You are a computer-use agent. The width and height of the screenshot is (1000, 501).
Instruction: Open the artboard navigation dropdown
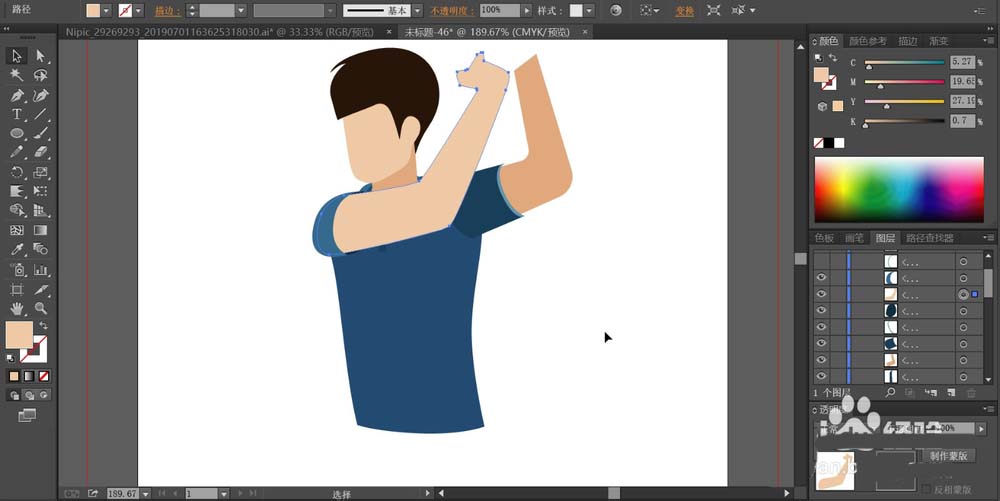[224, 493]
